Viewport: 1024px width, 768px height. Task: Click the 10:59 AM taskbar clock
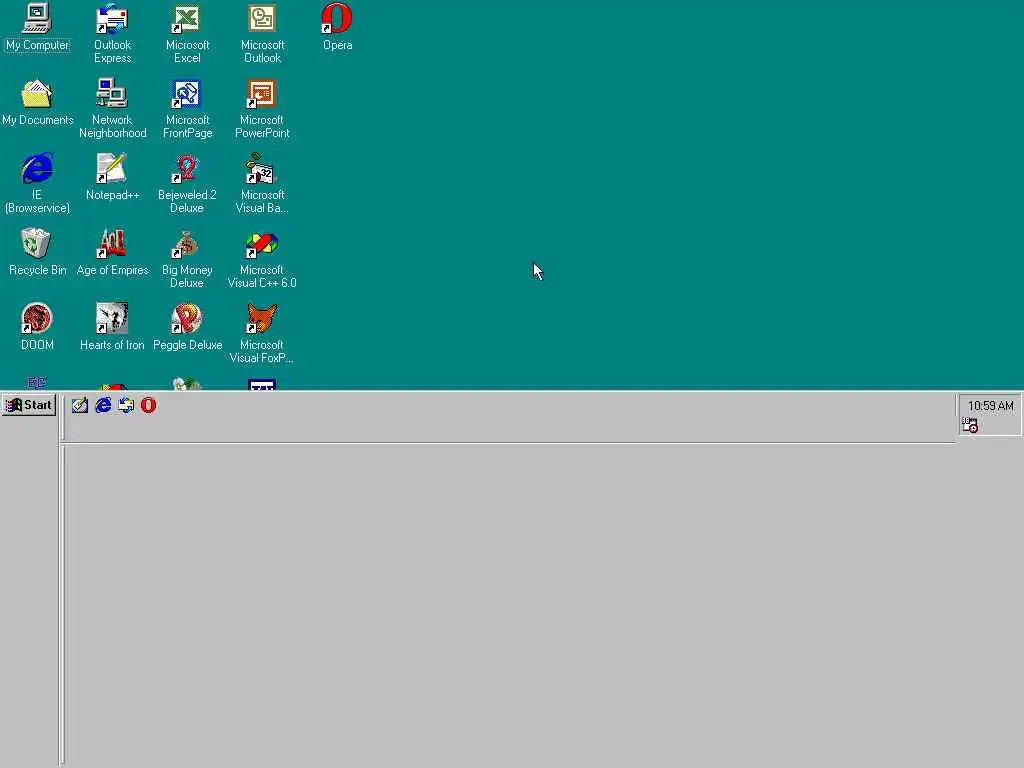tap(991, 406)
